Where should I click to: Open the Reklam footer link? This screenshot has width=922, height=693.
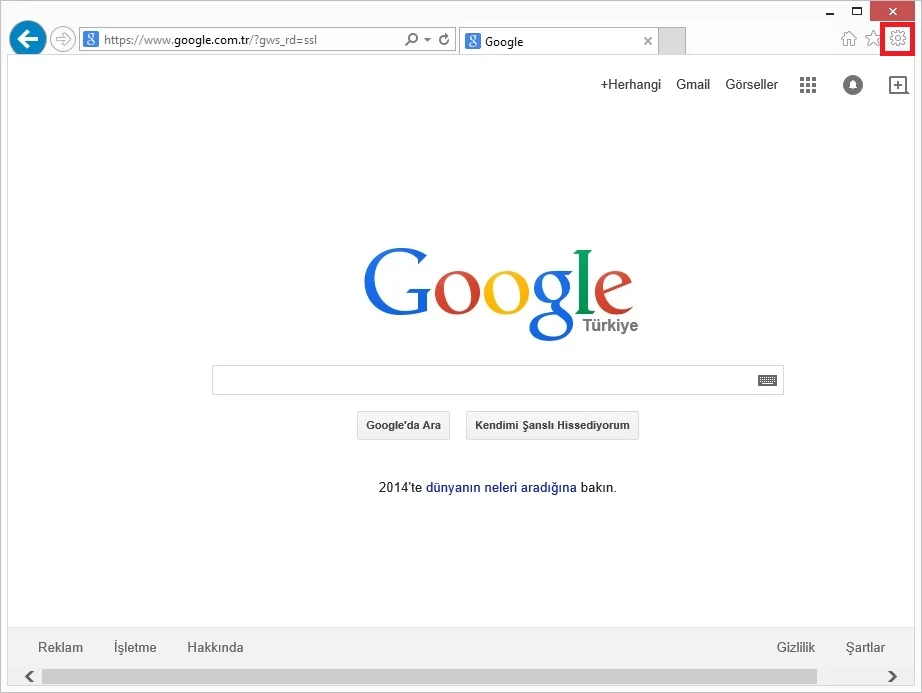point(61,647)
